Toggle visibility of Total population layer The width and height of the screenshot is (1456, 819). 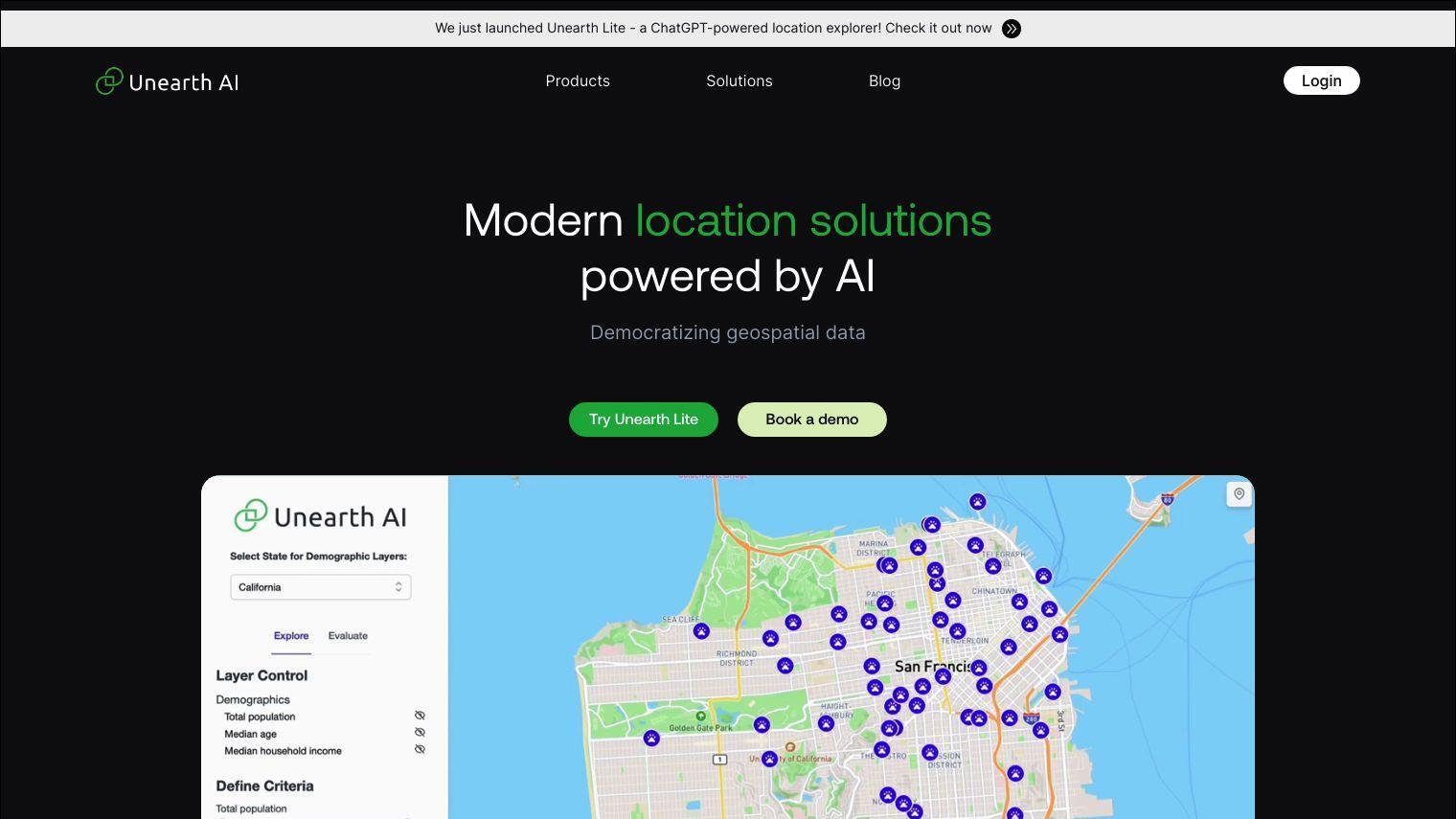(x=420, y=716)
